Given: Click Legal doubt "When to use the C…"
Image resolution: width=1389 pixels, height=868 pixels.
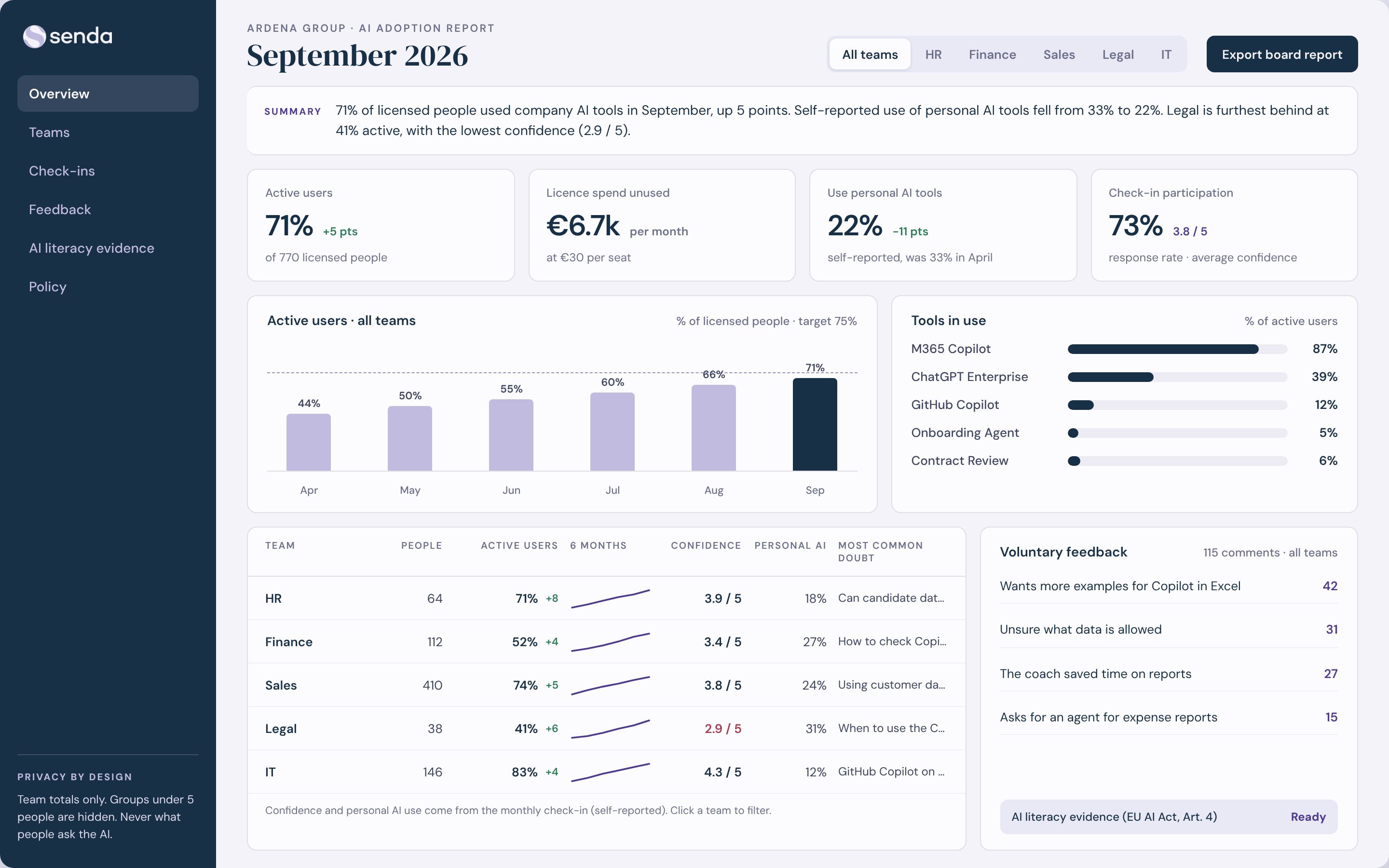Looking at the screenshot, I should [891, 729].
